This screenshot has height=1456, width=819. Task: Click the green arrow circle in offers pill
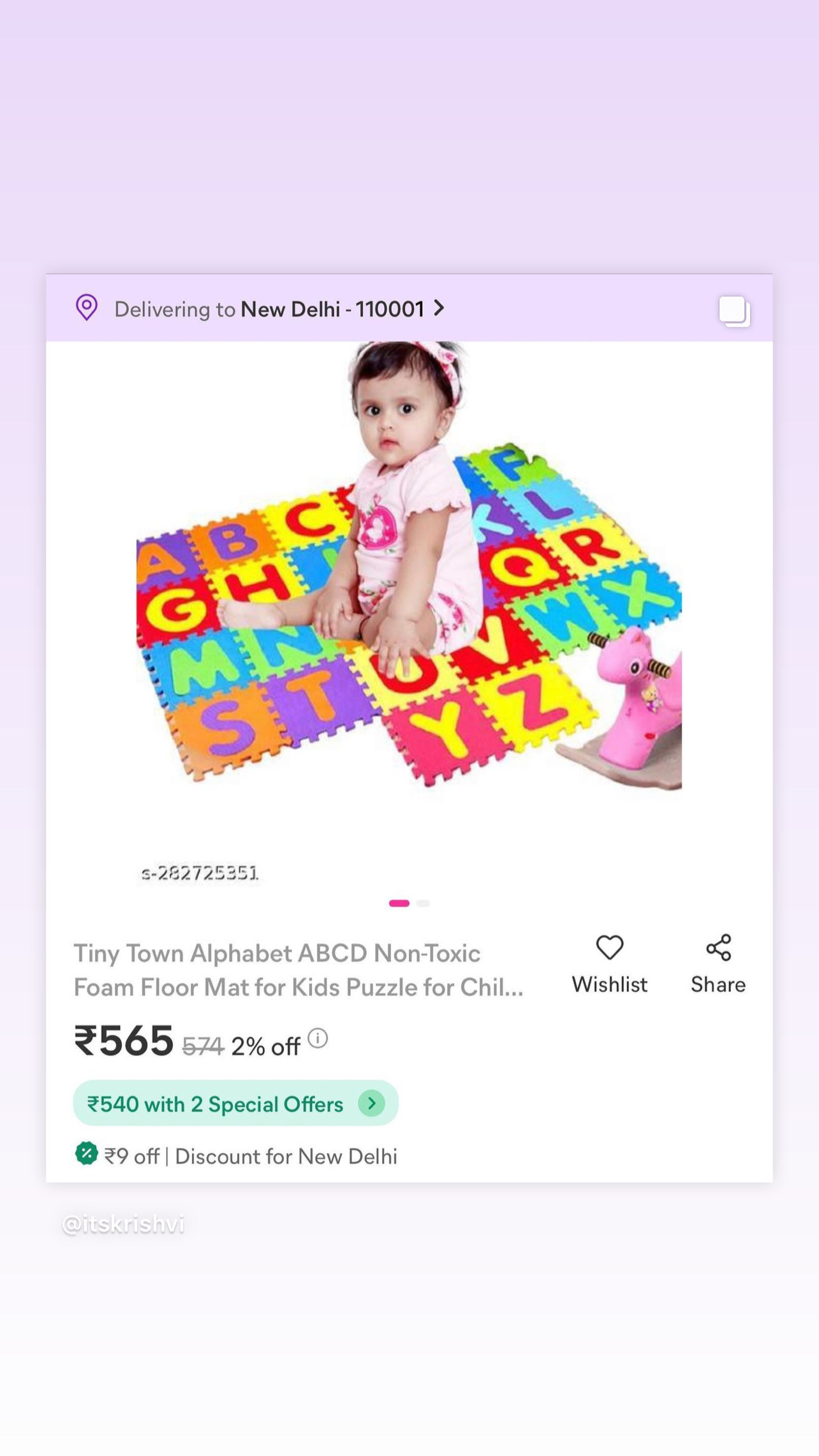coord(371,1103)
